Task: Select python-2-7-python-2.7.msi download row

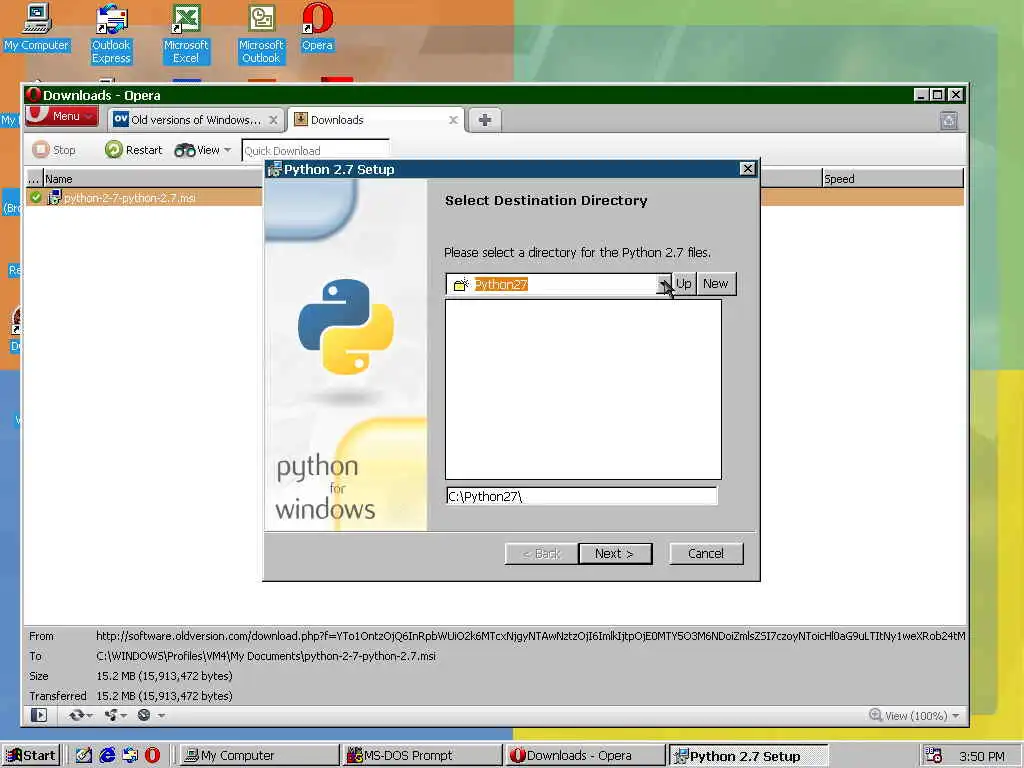Action: (144, 198)
